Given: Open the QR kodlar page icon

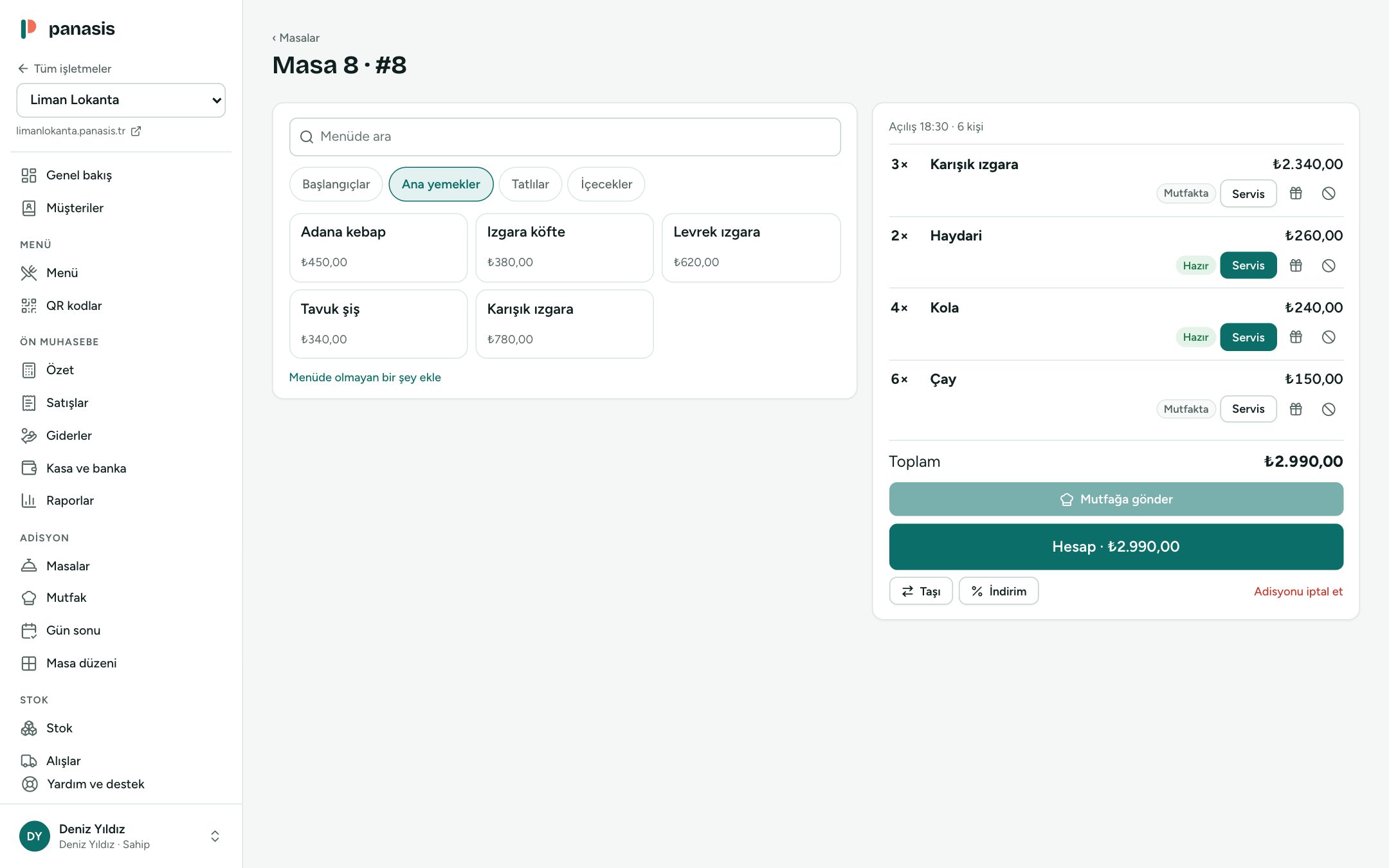Looking at the screenshot, I should pyautogui.click(x=29, y=305).
